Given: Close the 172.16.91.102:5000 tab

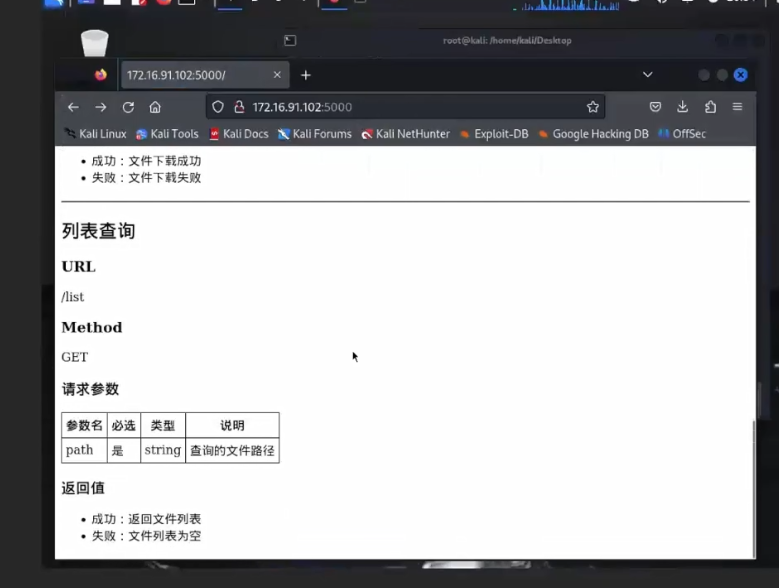Looking at the screenshot, I should (x=277, y=74).
